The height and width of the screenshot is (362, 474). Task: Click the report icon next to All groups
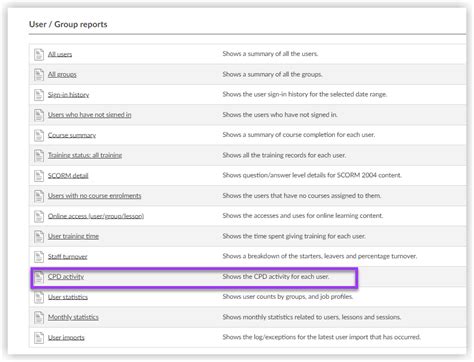(x=39, y=75)
